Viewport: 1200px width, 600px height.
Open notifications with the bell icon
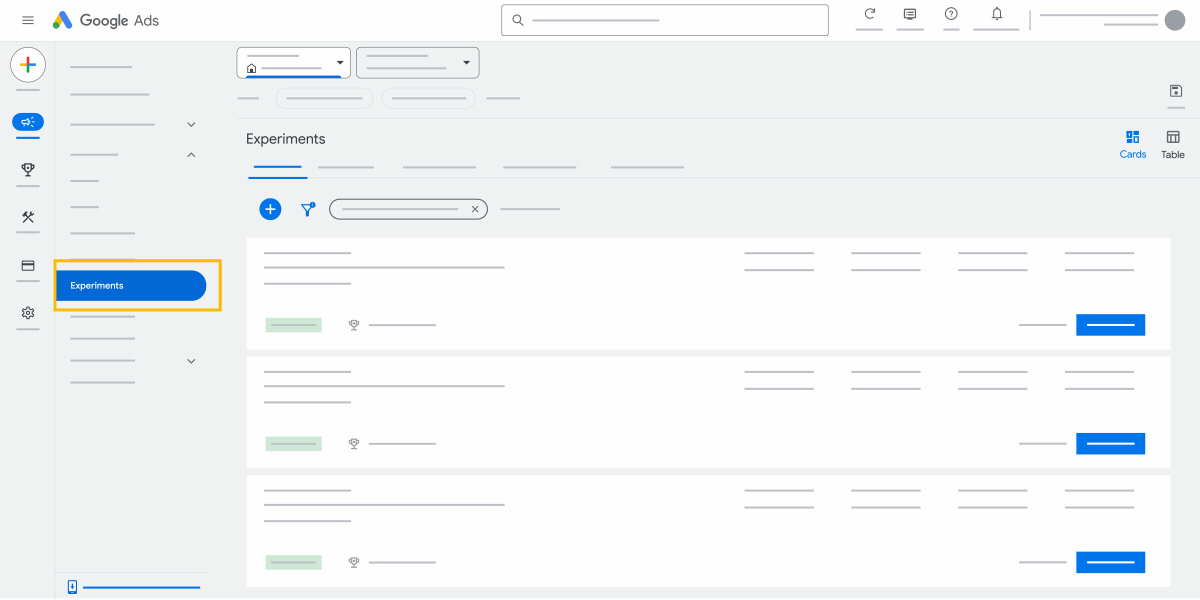996,17
